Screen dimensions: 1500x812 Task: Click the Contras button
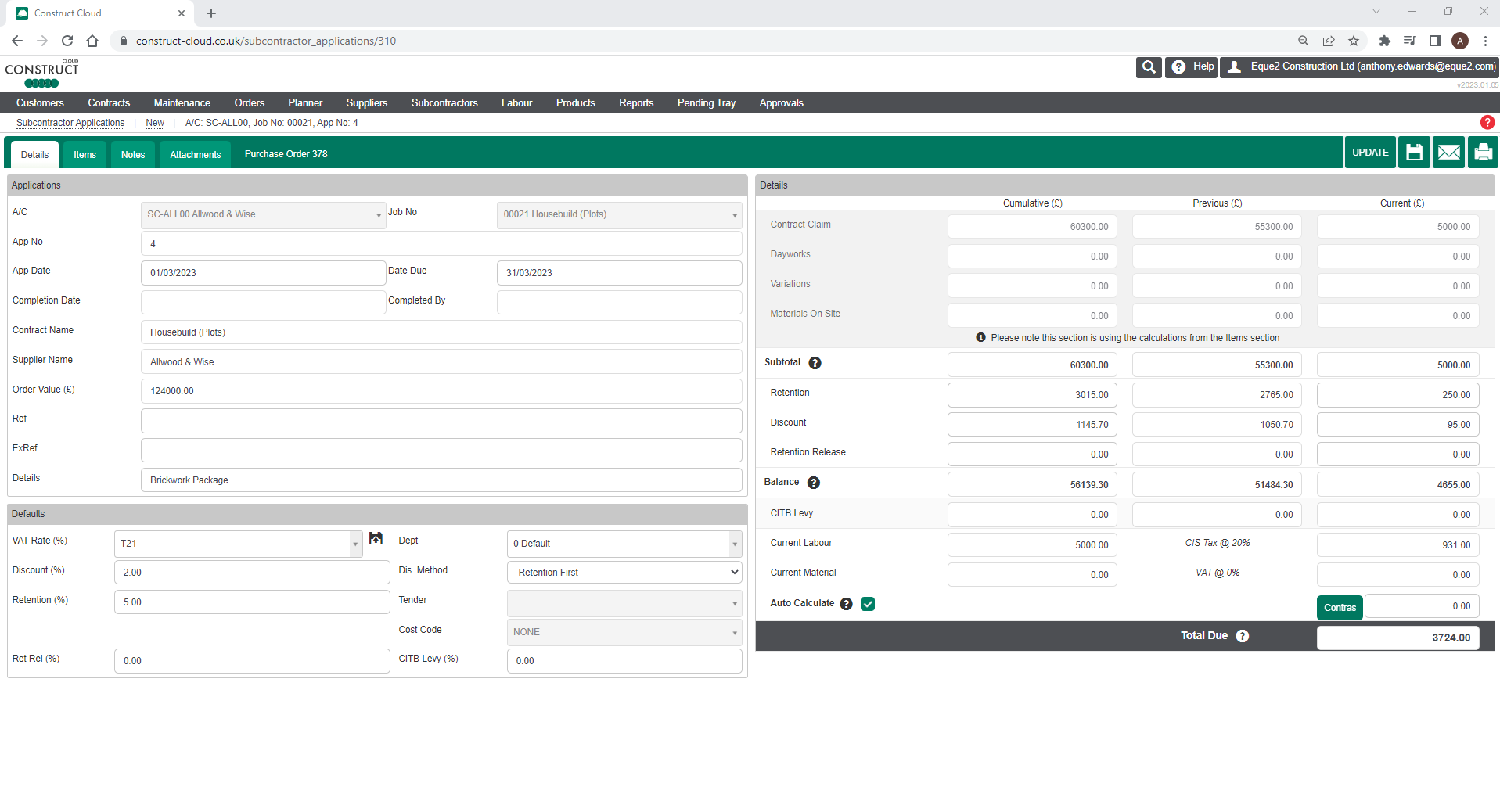pos(1340,608)
